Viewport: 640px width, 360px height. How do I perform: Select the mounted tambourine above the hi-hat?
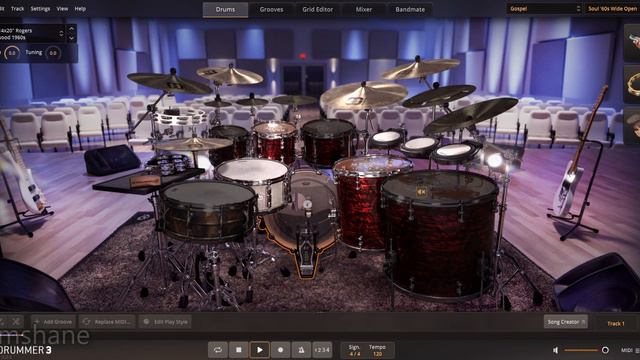tap(180, 117)
